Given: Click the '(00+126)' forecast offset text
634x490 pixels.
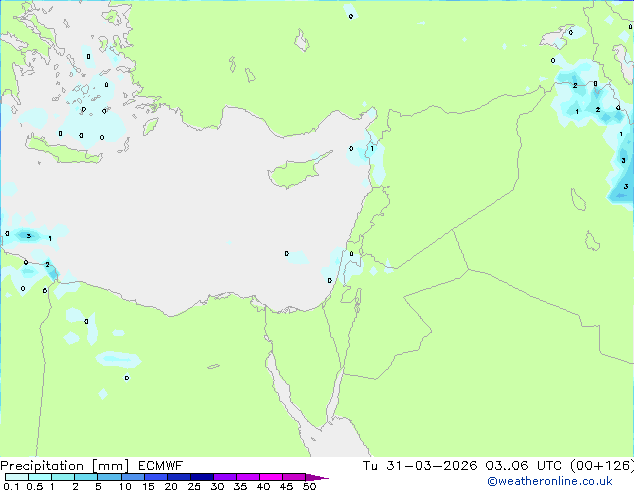Looking at the screenshot, I should point(602,466).
